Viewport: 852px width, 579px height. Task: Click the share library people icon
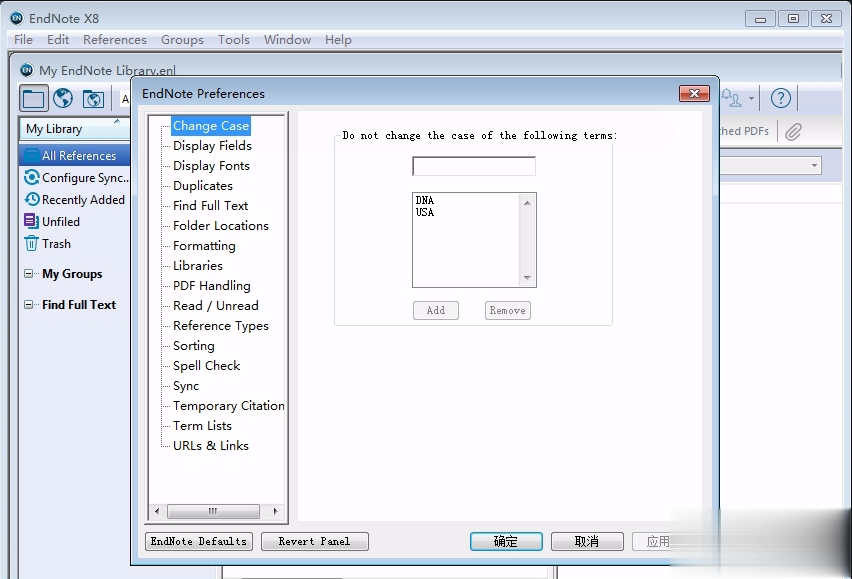click(x=731, y=98)
